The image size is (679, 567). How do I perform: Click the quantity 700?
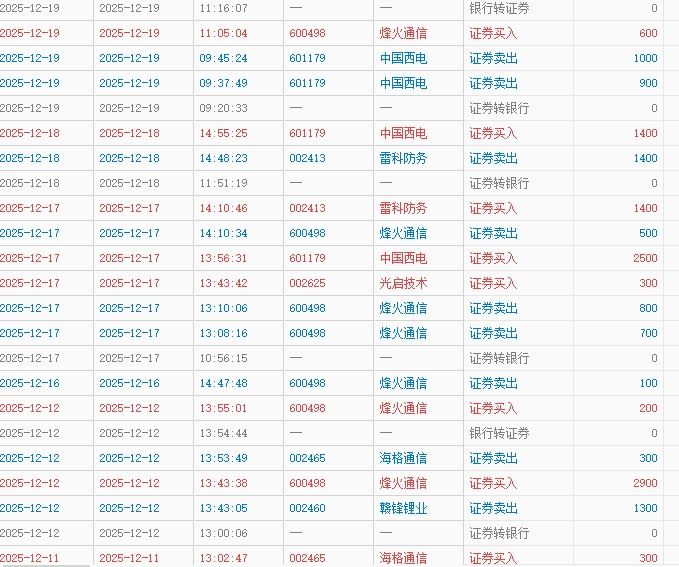(648, 334)
